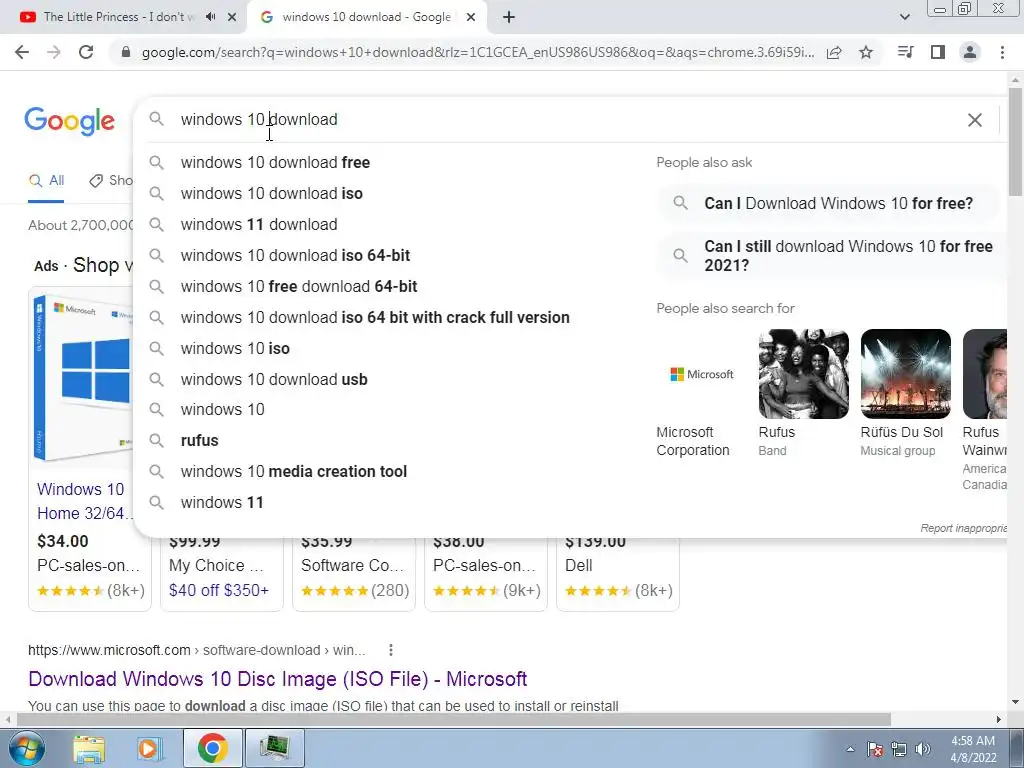Click the browser forward arrow
Viewport: 1024px width, 768px height.
click(54, 52)
